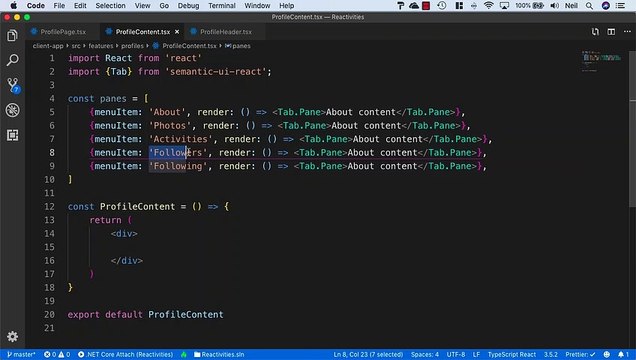
Task: Open the File menu
Action: [59, 6]
